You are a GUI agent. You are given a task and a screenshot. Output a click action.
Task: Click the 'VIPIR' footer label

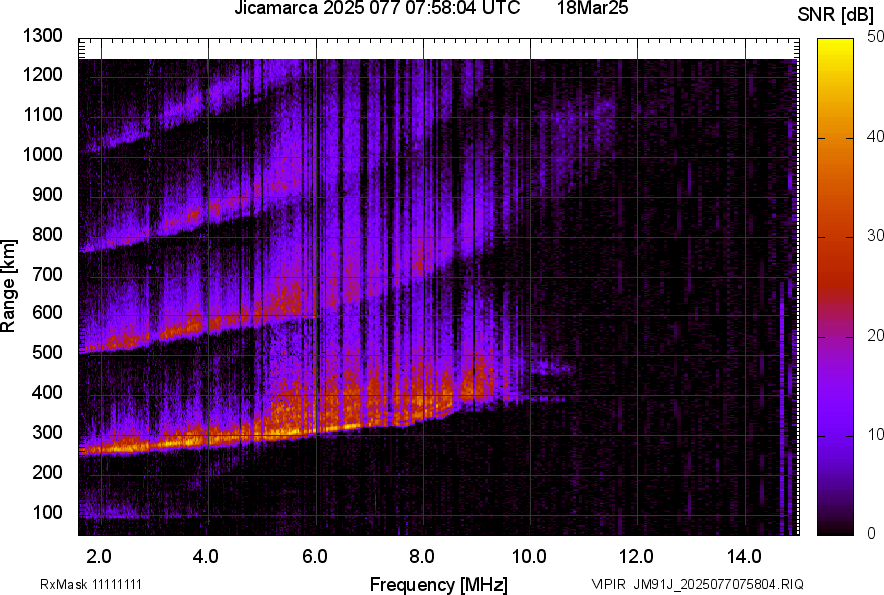pyautogui.click(x=608, y=584)
